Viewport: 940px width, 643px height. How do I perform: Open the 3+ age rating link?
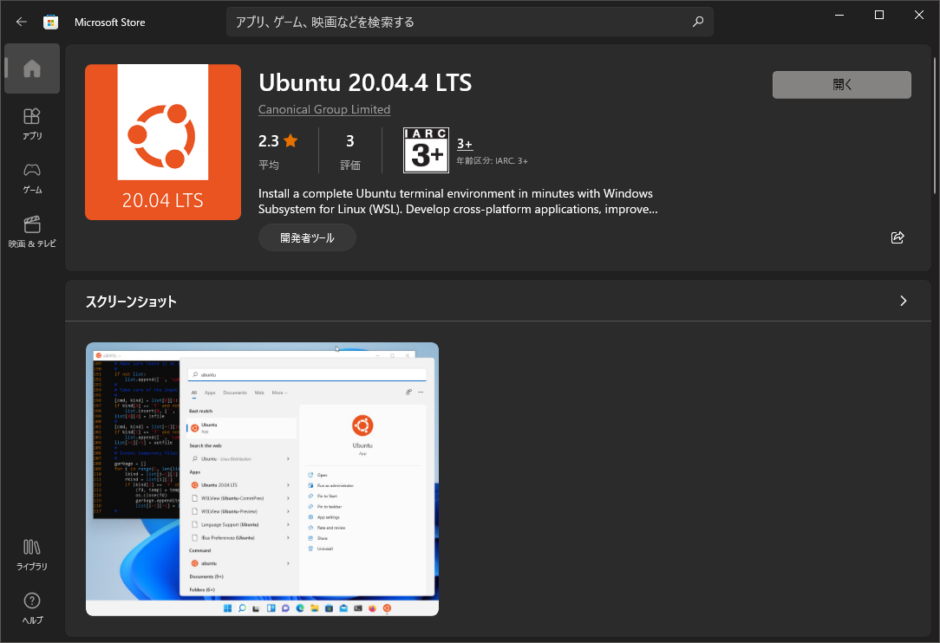(x=464, y=143)
